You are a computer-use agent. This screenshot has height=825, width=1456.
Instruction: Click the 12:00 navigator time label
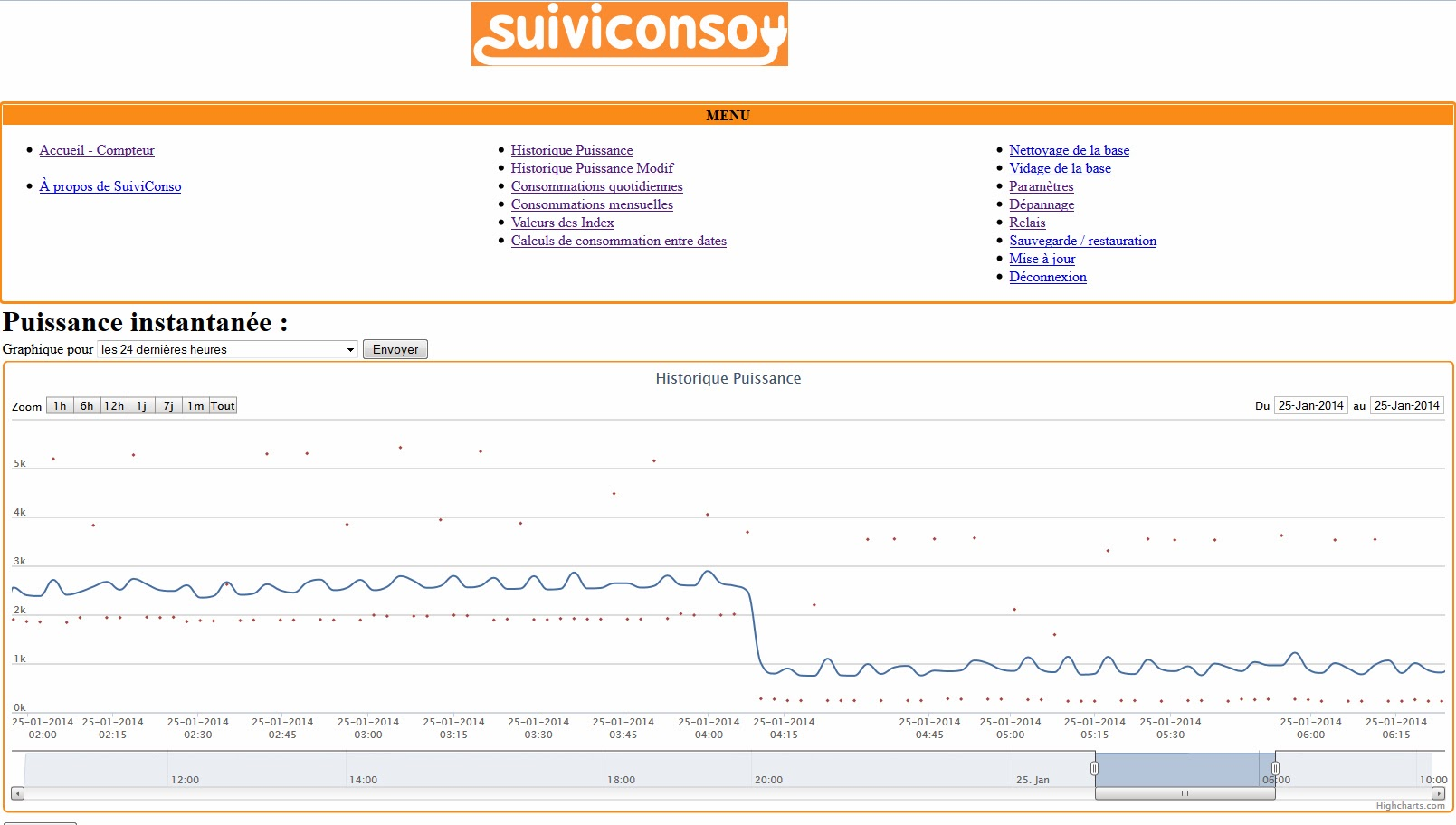click(x=185, y=780)
